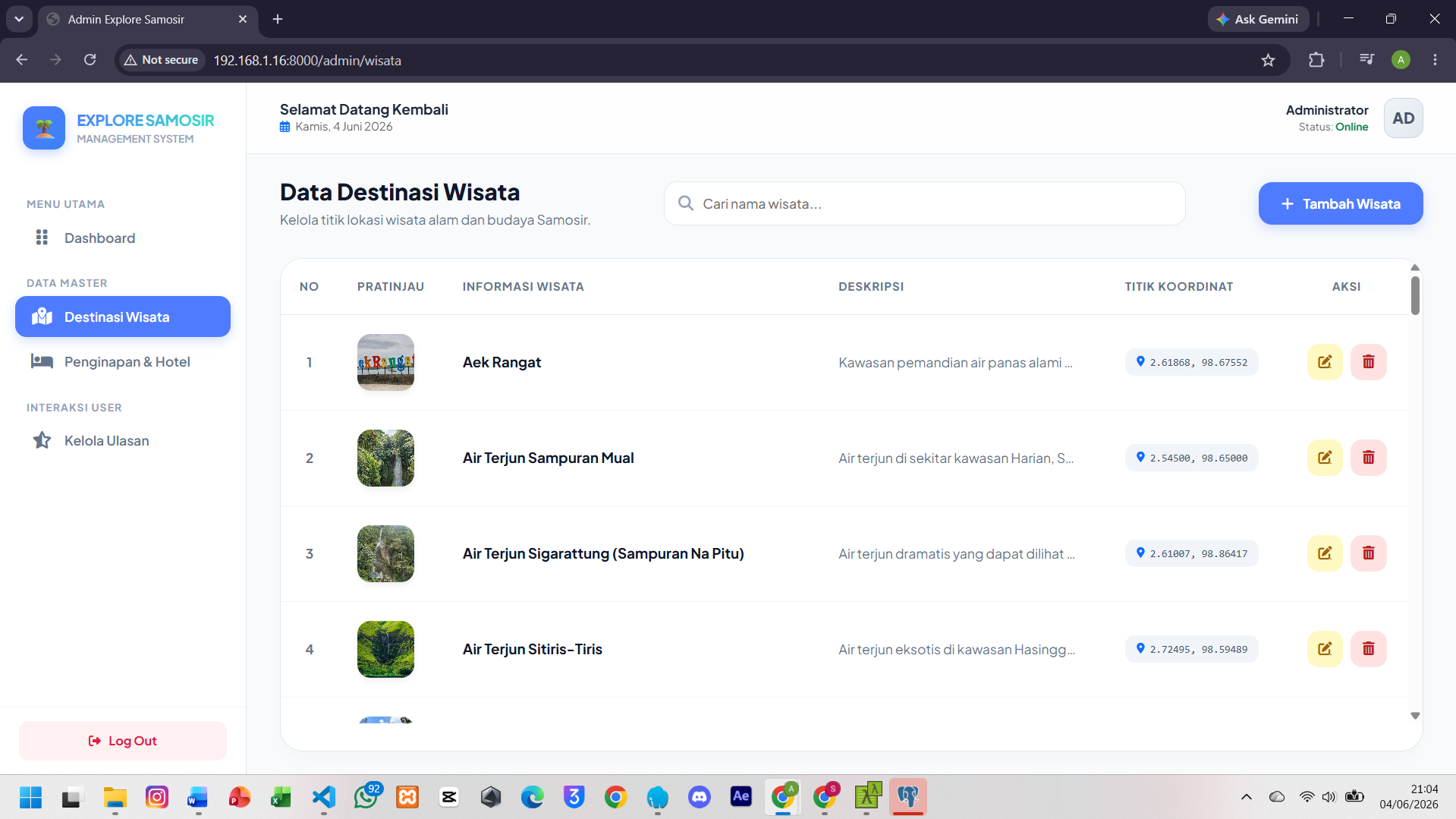Viewport: 1456px width, 819px height.
Task: Open WhatsApp from the taskbar
Action: (x=366, y=797)
